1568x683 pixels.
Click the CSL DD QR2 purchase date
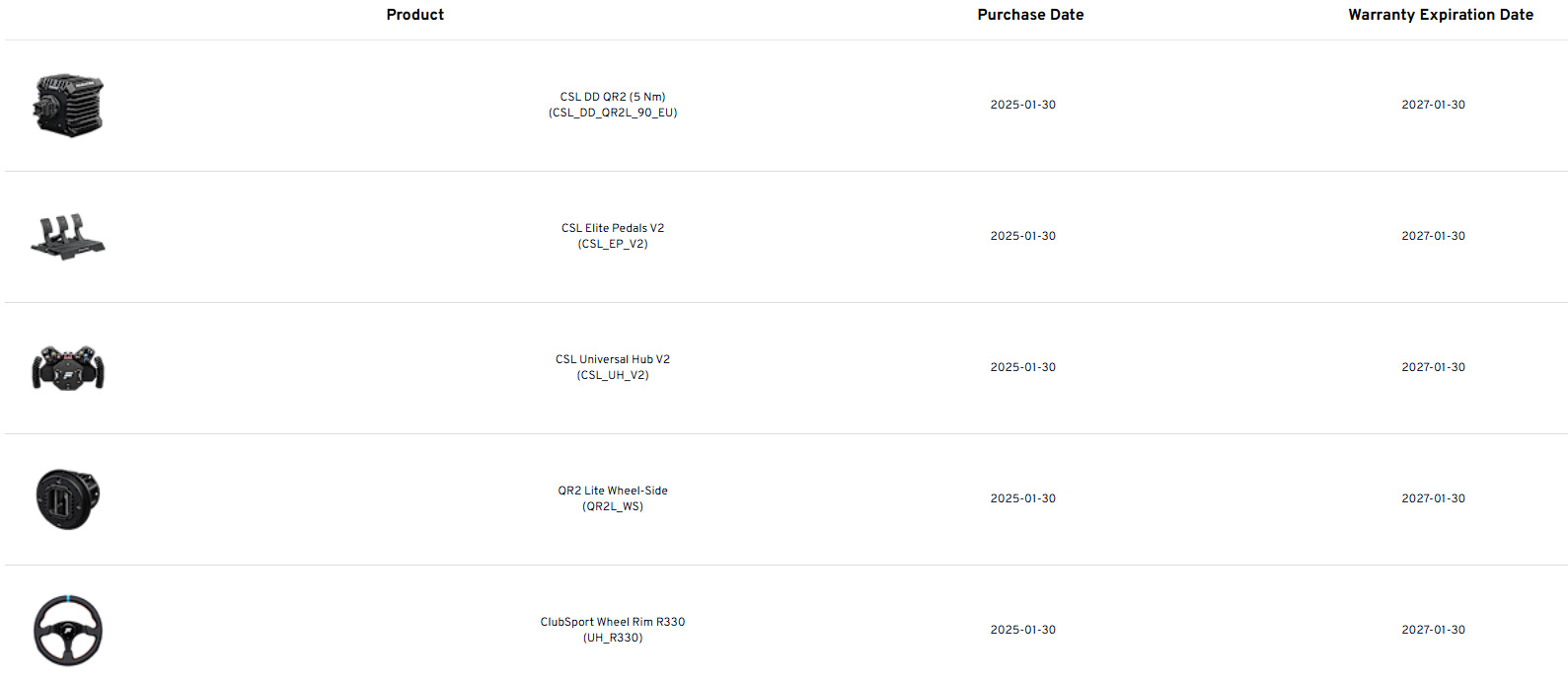click(1022, 105)
